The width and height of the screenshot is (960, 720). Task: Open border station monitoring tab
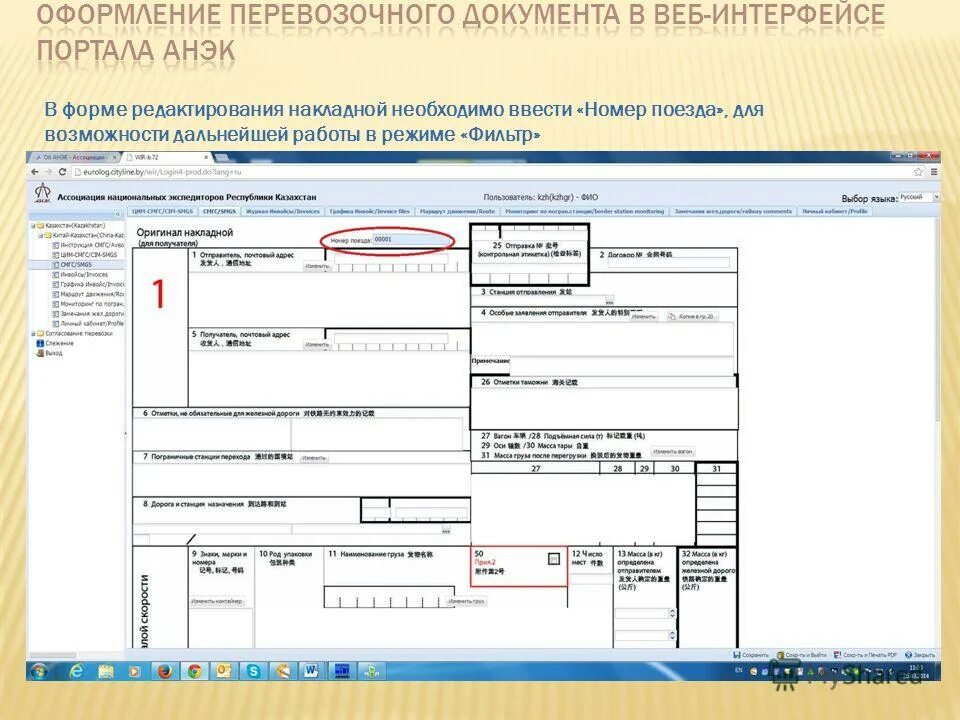pyautogui.click(x=585, y=211)
